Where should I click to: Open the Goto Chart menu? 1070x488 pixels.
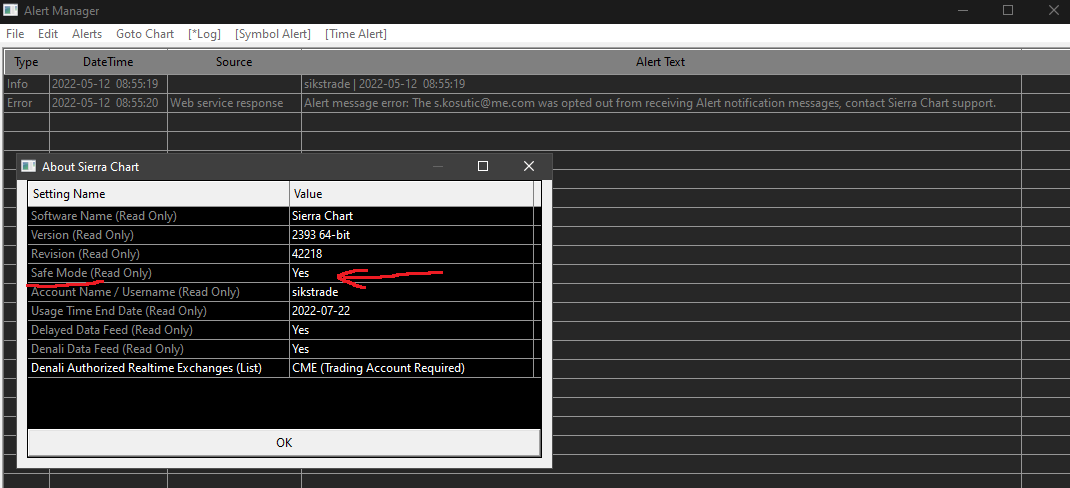(x=145, y=33)
